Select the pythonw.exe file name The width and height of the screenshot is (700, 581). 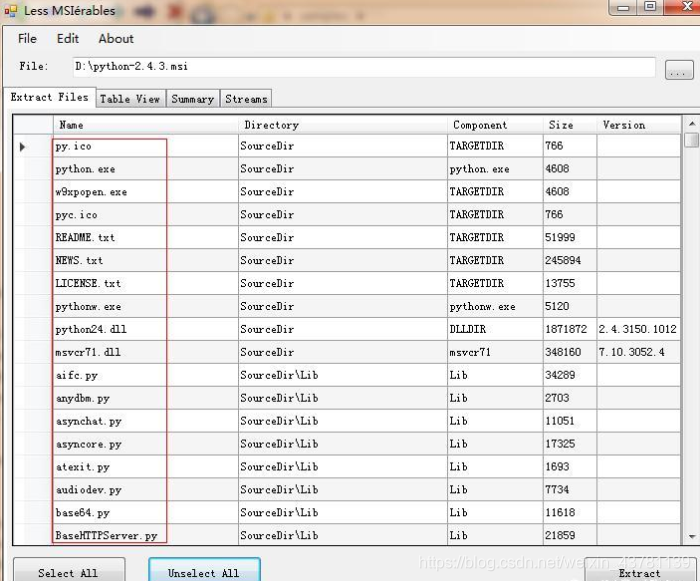tap(88, 307)
